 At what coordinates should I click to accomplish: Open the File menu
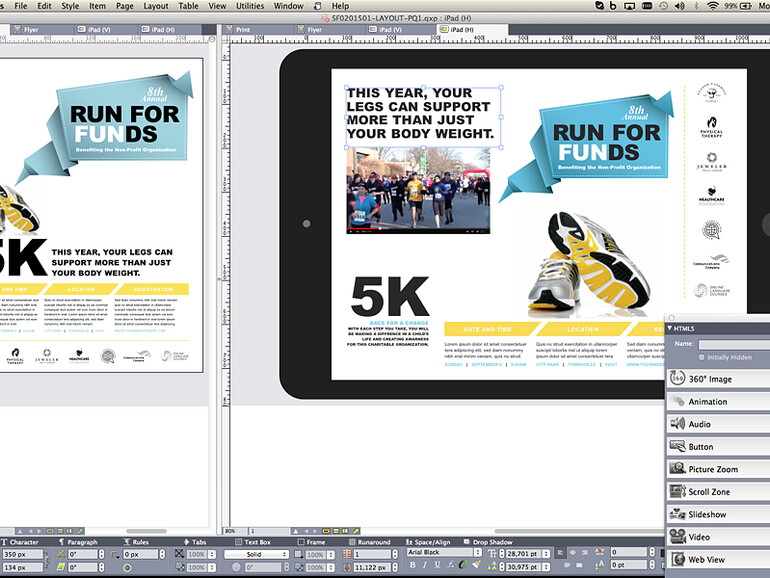coord(21,6)
